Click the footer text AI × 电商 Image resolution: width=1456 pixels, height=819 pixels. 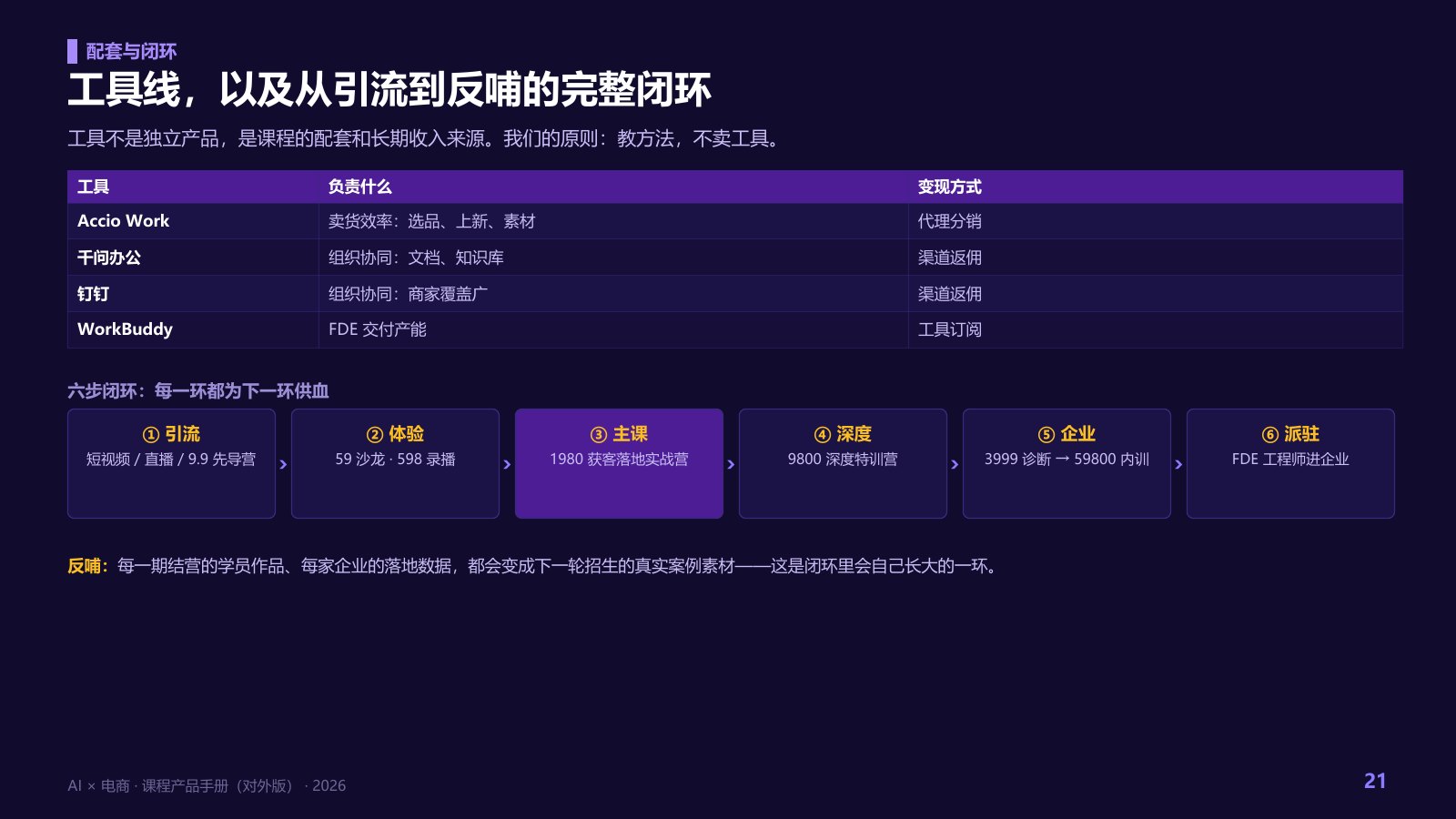coord(207,785)
